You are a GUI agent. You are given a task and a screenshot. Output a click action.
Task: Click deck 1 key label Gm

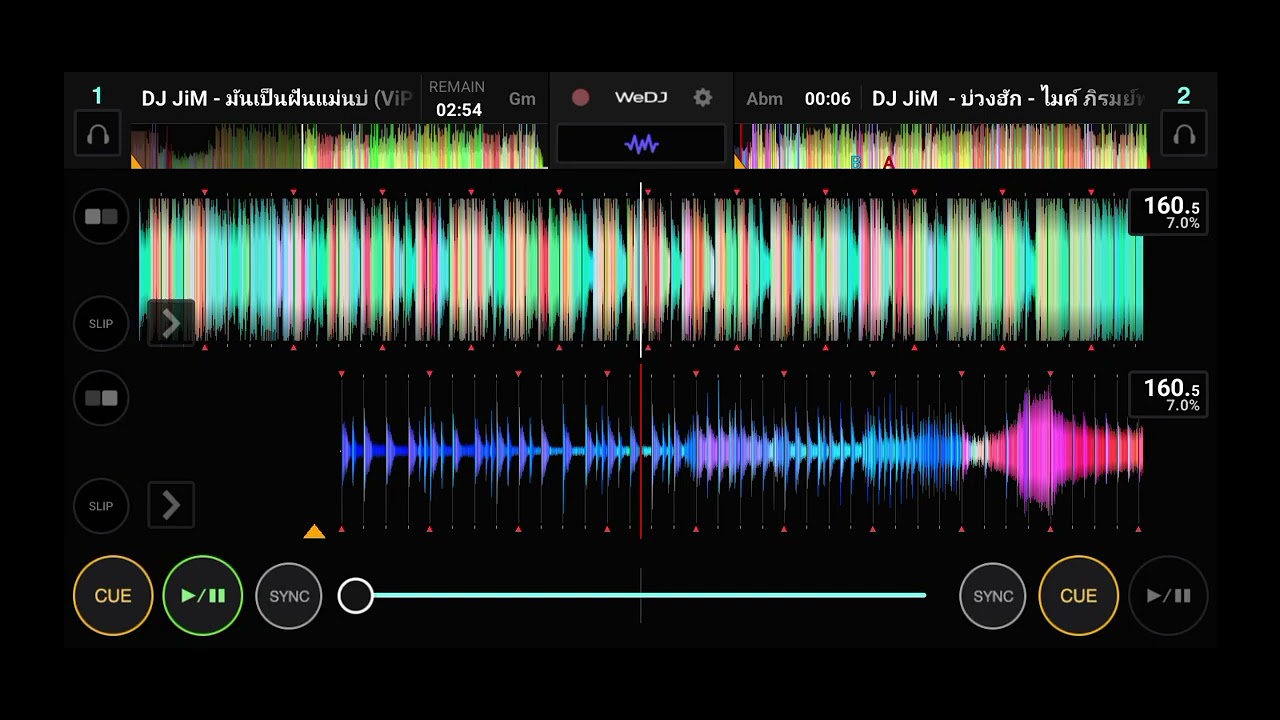522,99
